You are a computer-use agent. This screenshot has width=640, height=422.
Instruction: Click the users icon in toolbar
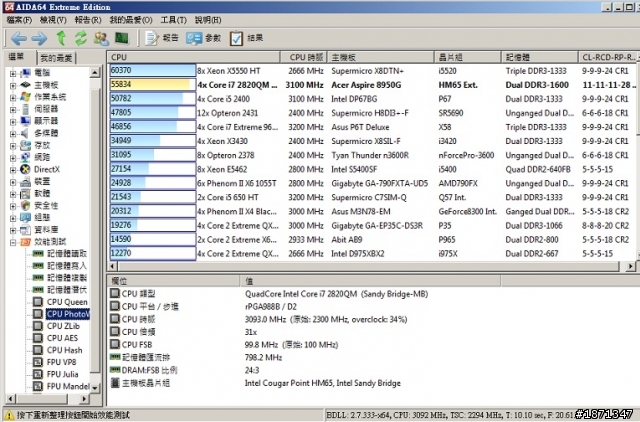pos(101,39)
